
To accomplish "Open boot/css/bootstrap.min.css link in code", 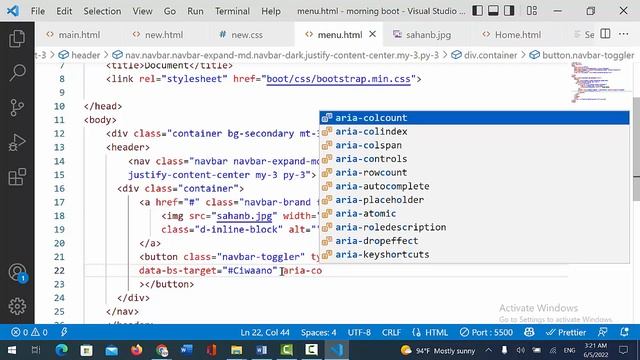I will (x=338, y=79).
